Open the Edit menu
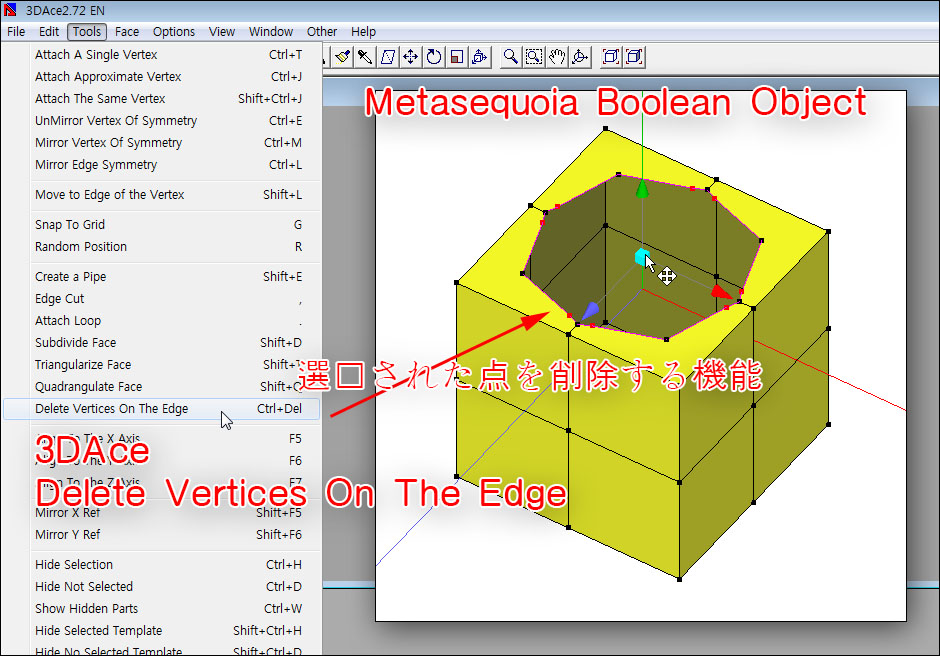The height and width of the screenshot is (656, 940). [49, 32]
